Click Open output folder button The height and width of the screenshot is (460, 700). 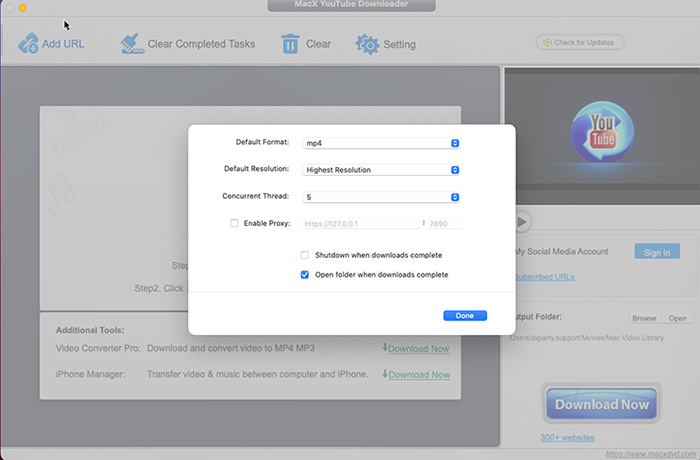click(x=677, y=318)
